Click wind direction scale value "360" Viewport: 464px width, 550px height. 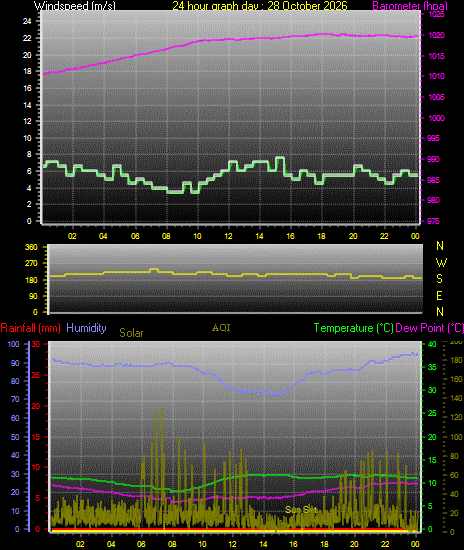[31, 247]
